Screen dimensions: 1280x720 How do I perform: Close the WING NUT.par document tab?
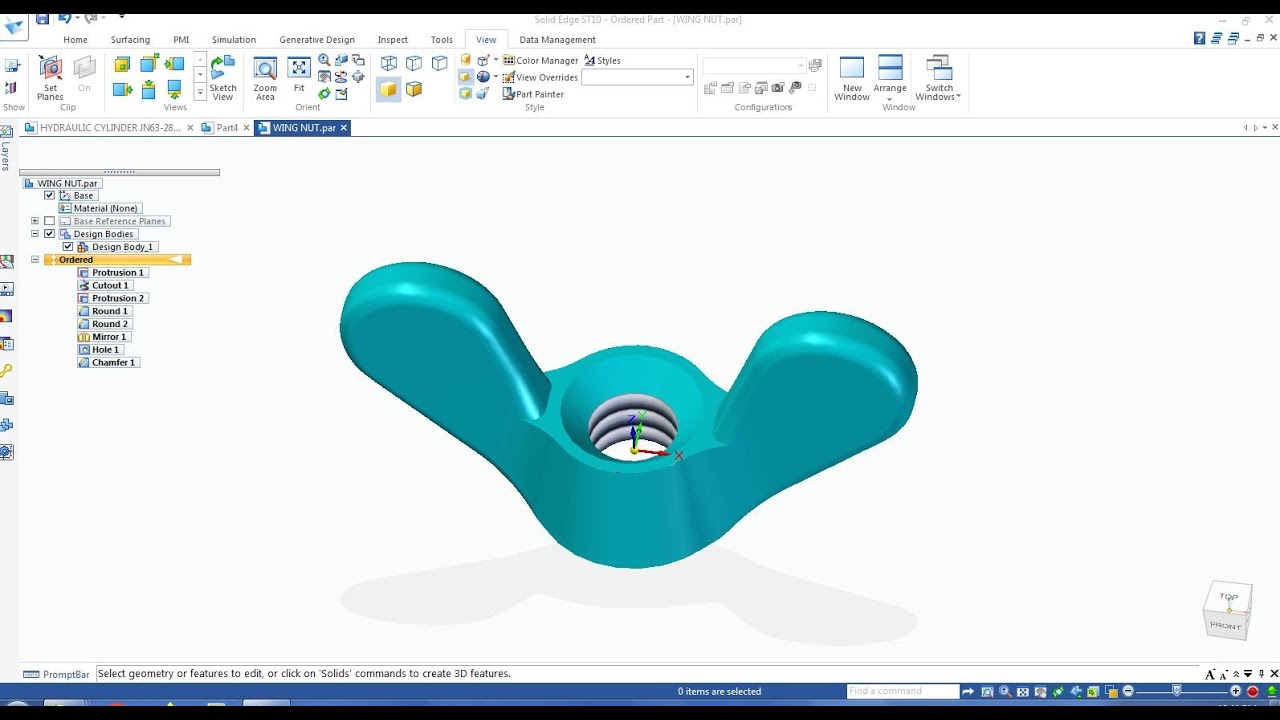pyautogui.click(x=343, y=128)
